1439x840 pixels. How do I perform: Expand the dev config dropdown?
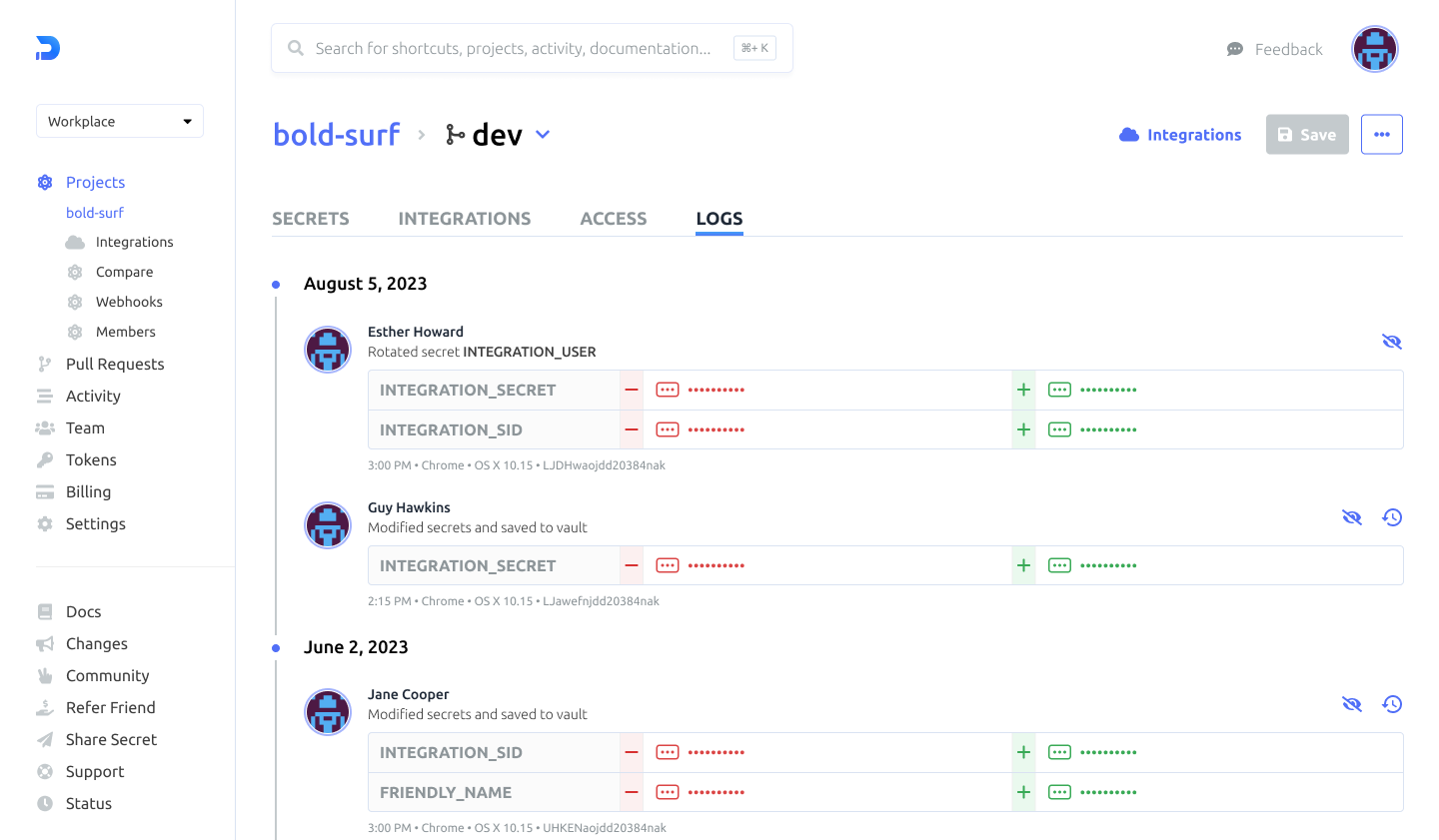[543, 134]
